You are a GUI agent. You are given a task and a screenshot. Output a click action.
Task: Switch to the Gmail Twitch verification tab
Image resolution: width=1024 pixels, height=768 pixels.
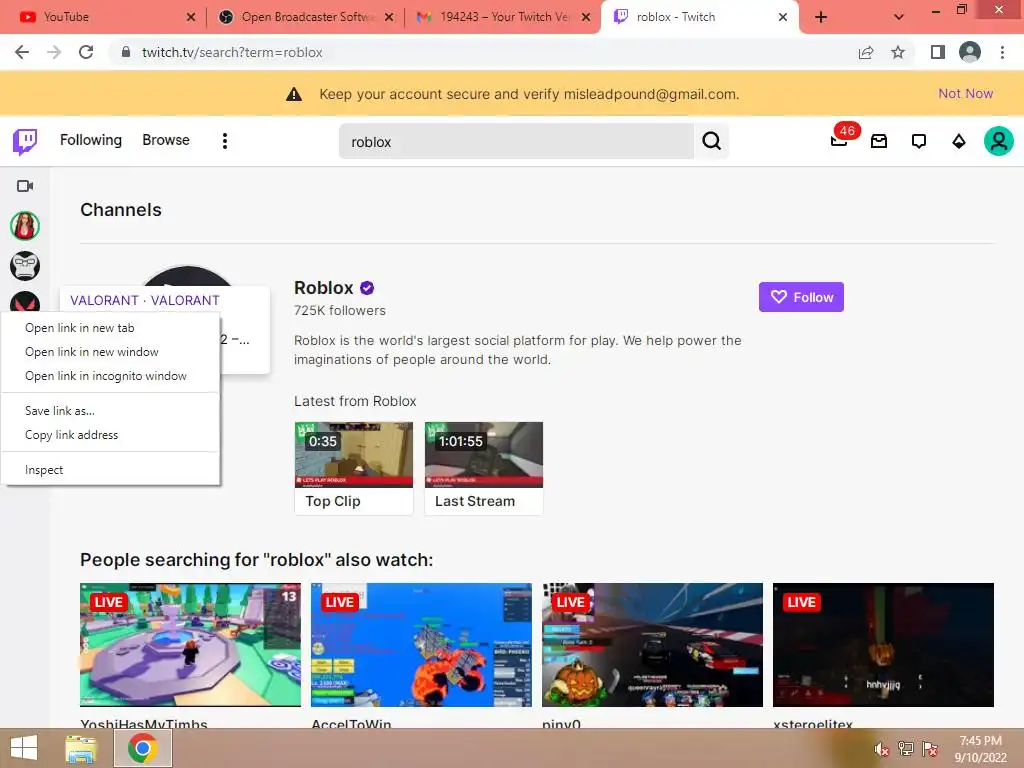point(504,17)
